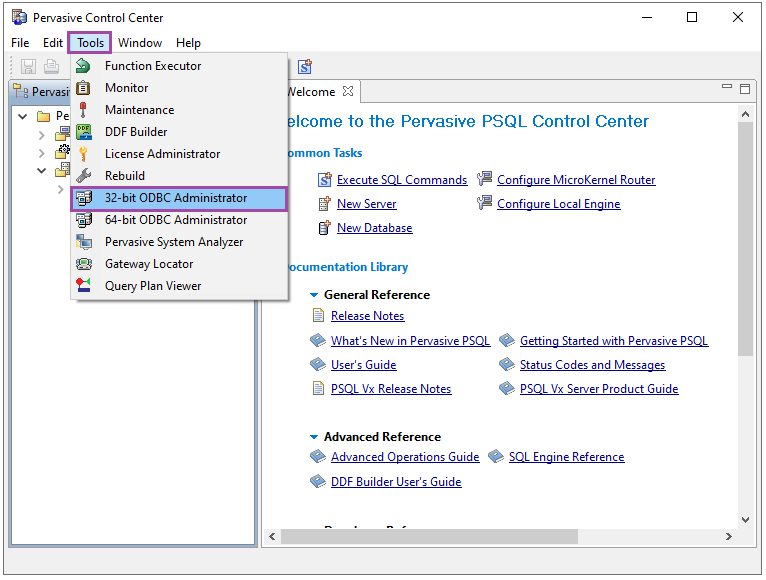This screenshot has width=766, height=580.
Task: Expand the first child tree node
Action: click(x=42, y=135)
